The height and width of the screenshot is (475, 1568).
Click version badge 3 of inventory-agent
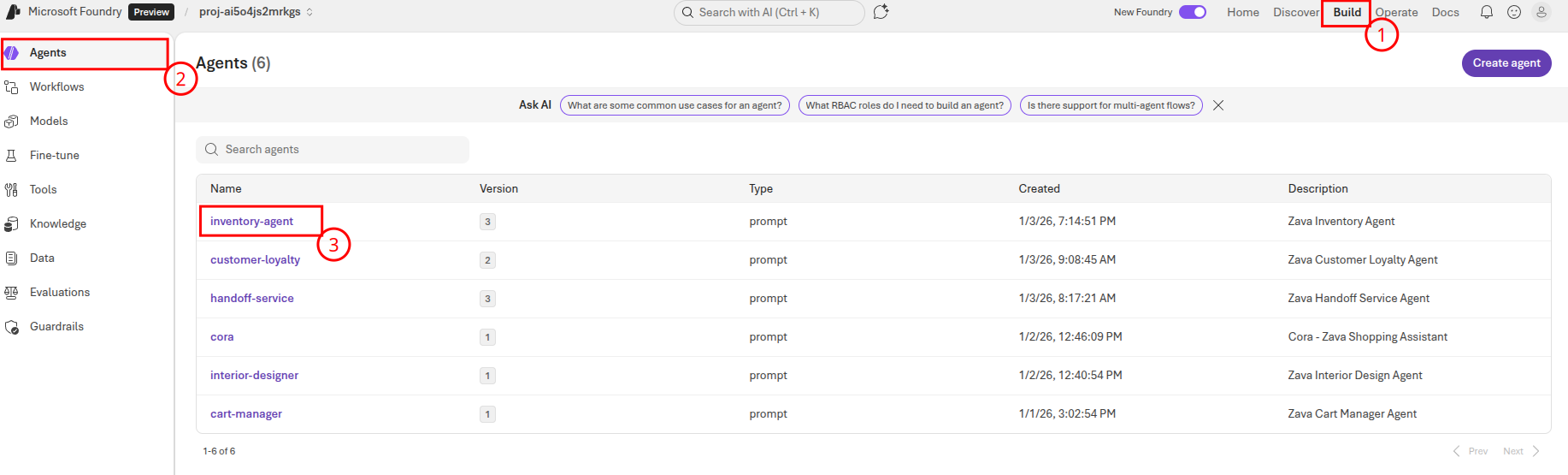(487, 222)
